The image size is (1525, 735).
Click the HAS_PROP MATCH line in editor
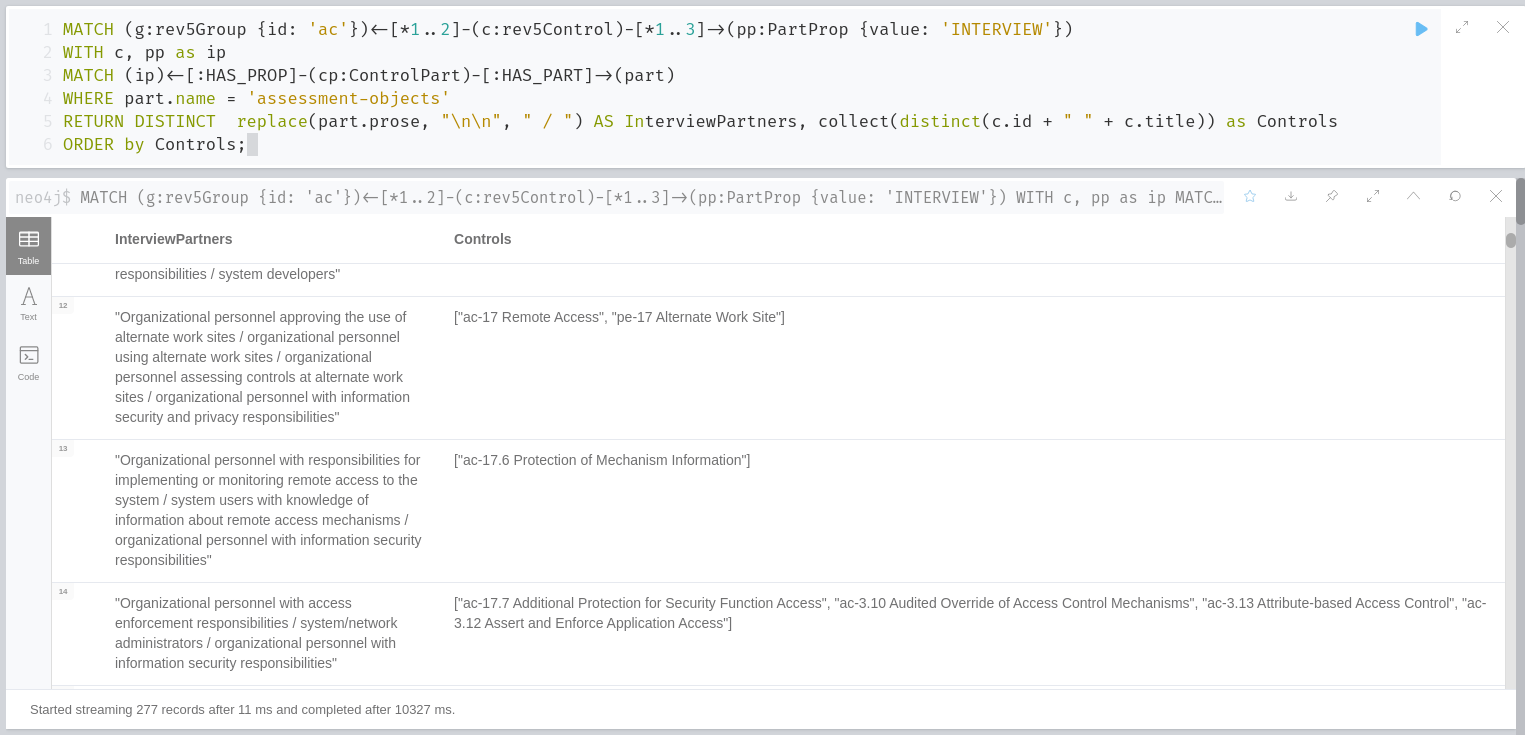tap(369, 75)
